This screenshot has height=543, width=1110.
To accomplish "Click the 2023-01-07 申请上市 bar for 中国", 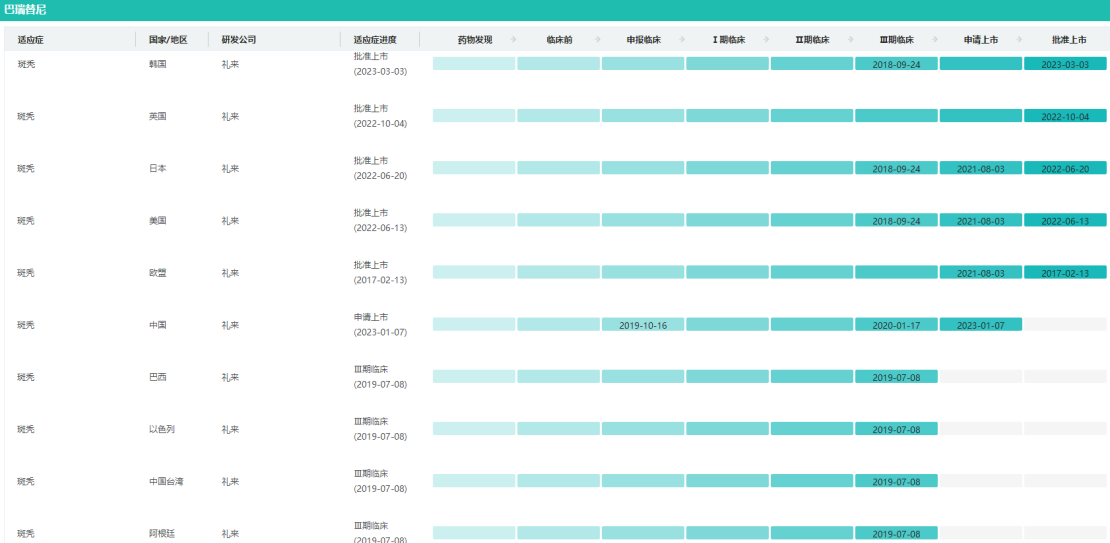I will [x=980, y=325].
